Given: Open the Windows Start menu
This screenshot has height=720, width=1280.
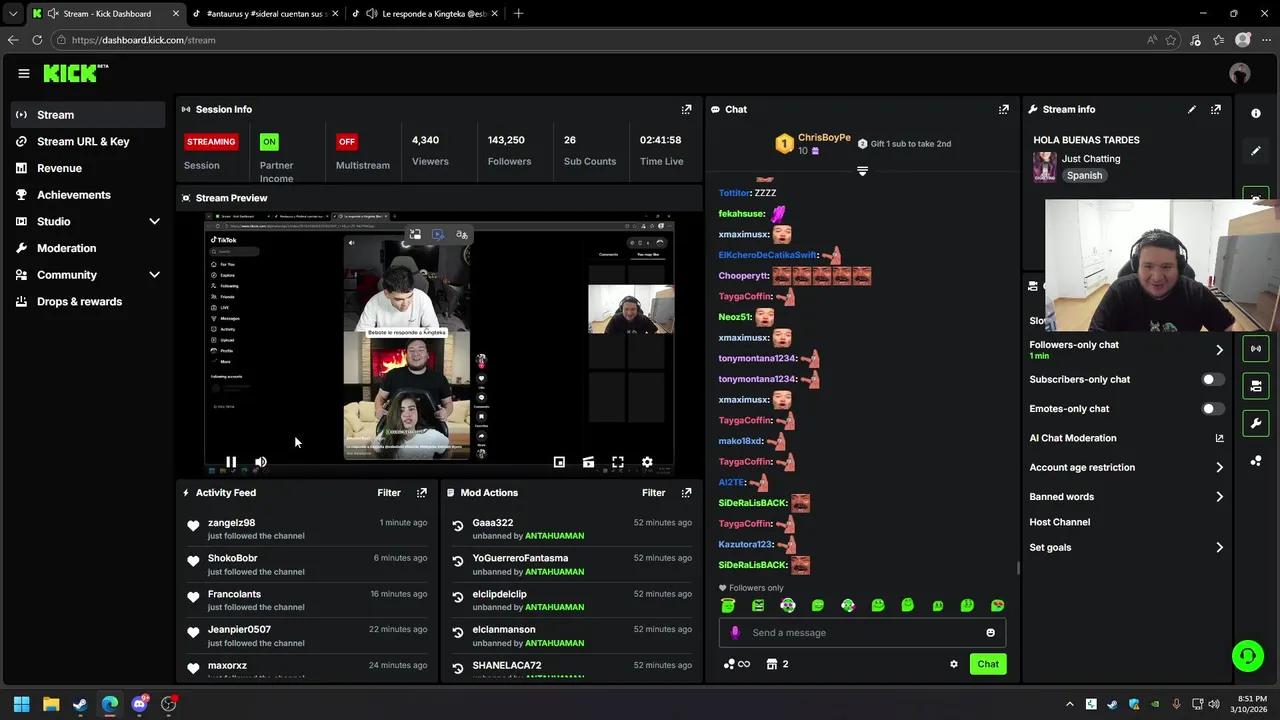Looking at the screenshot, I should [x=21, y=704].
